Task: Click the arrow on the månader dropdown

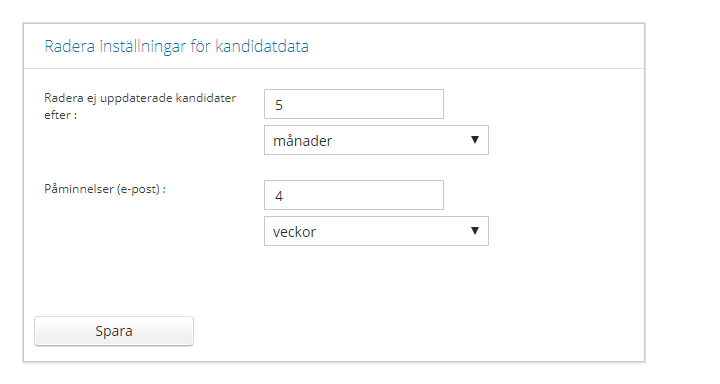Action: (475, 140)
